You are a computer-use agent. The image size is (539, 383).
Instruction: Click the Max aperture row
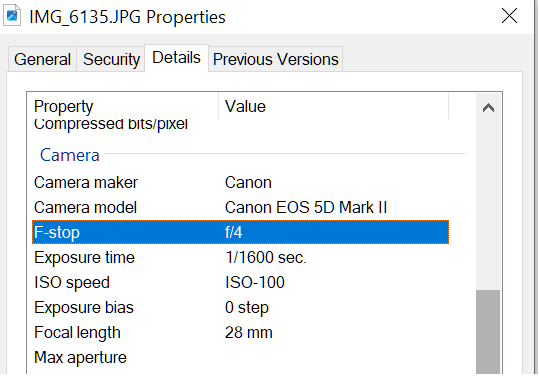coord(240,358)
